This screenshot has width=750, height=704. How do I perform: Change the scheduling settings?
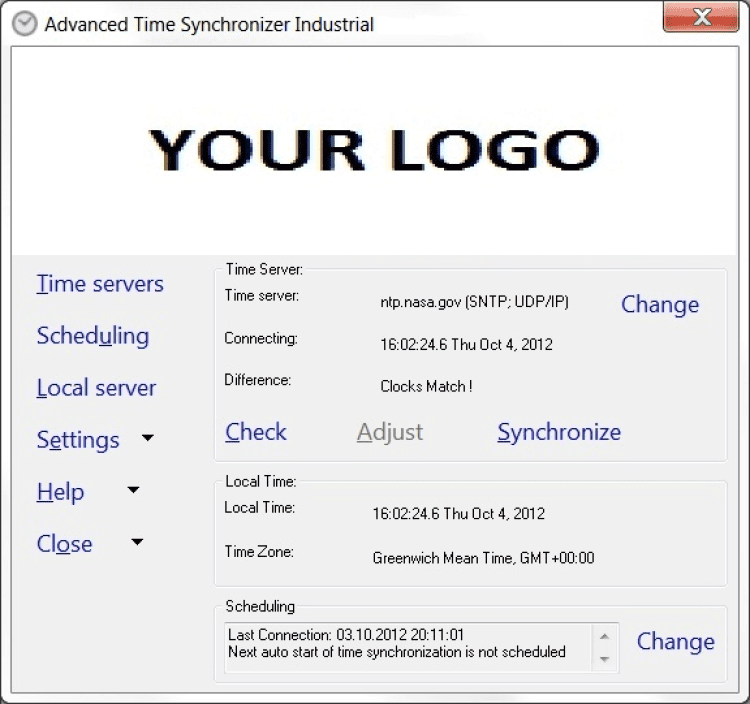676,641
